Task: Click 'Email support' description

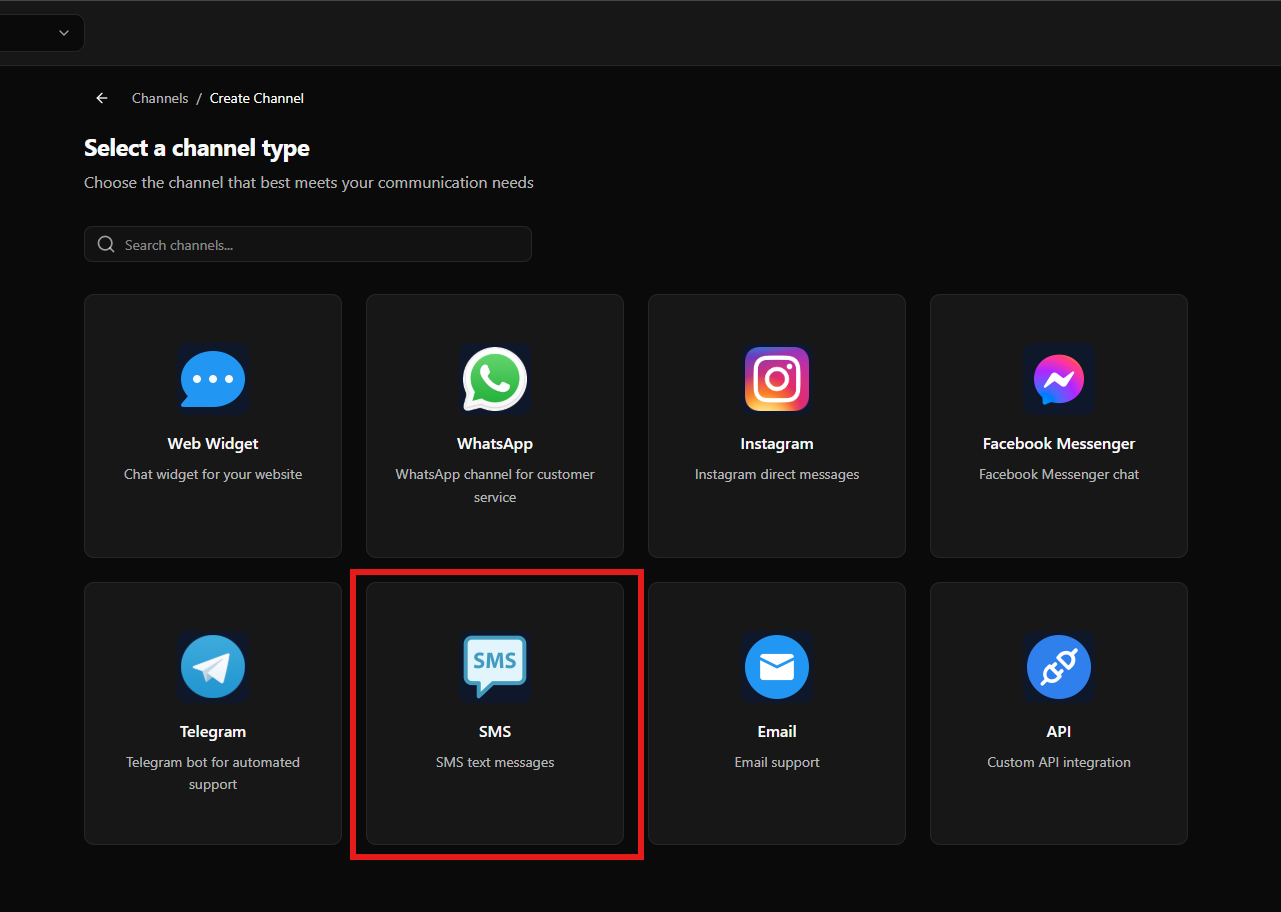Action: click(777, 762)
